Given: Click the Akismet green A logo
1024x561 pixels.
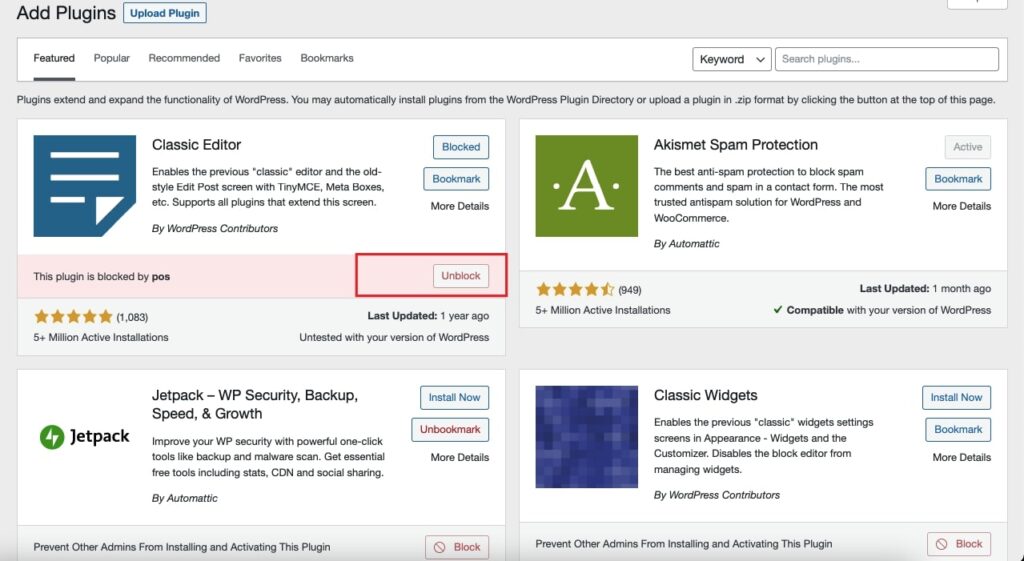Looking at the screenshot, I should click(x=586, y=186).
